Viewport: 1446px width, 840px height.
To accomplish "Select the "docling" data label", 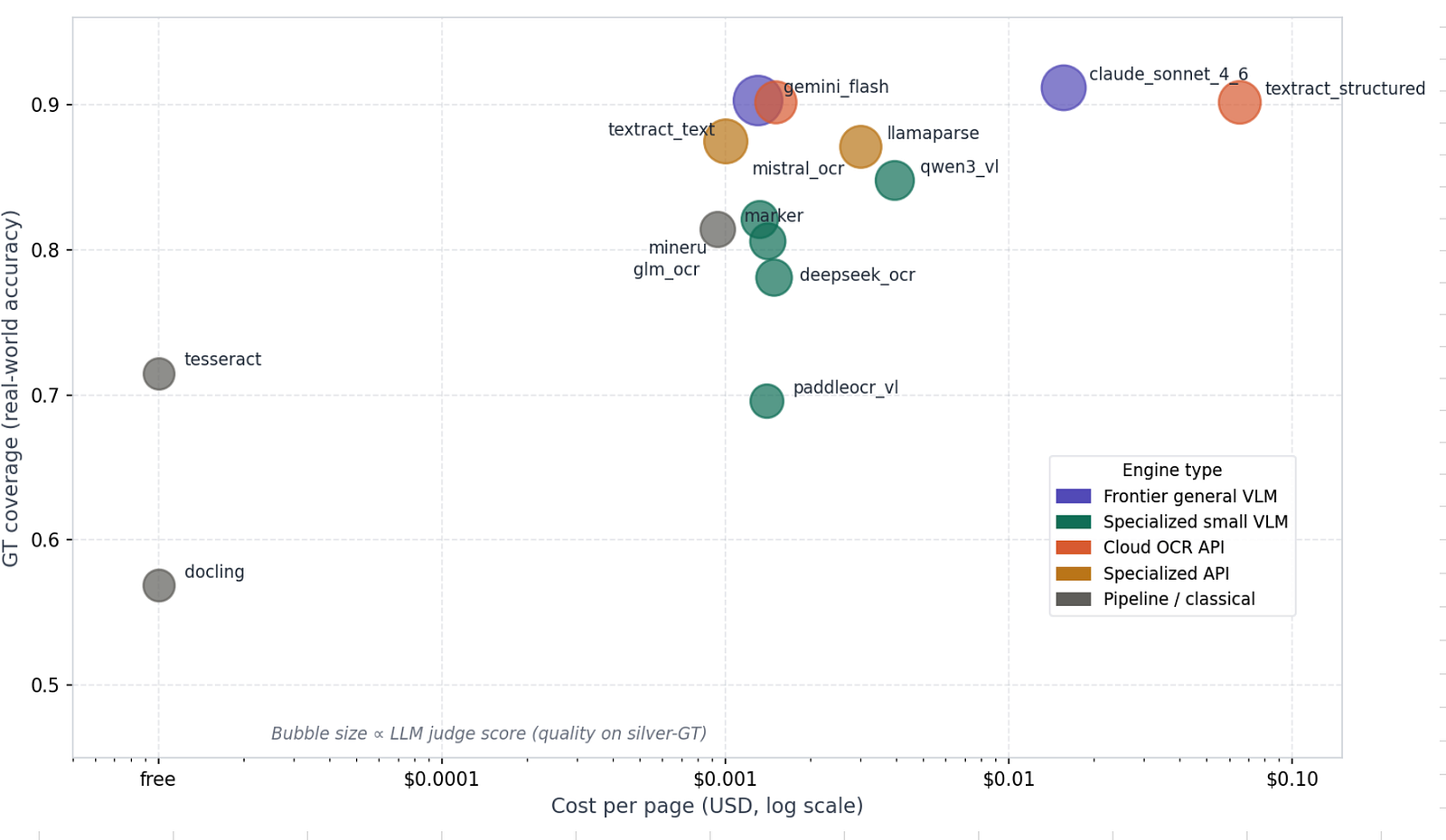I will [214, 572].
